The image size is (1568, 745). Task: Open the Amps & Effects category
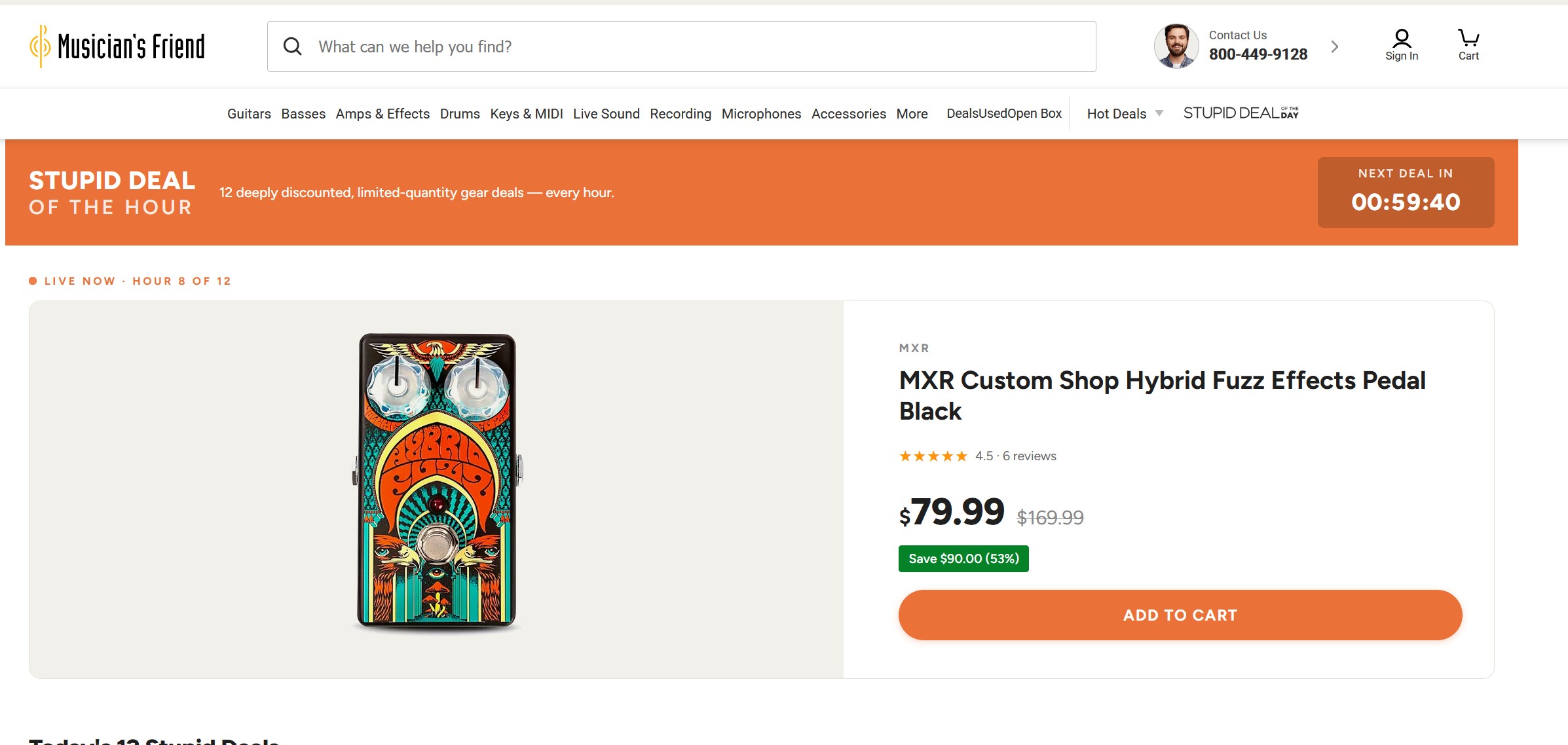(383, 114)
